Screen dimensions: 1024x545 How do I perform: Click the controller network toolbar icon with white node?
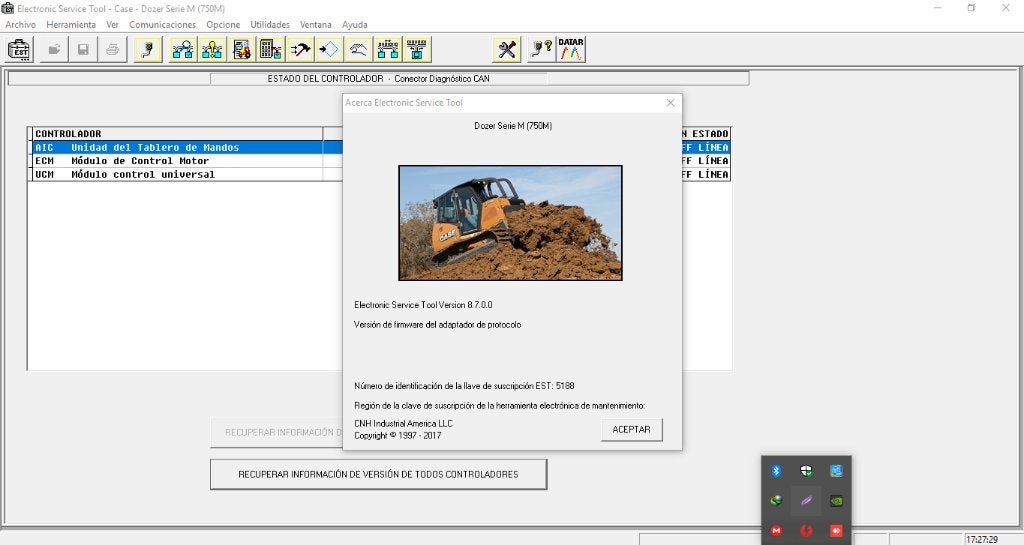coord(184,50)
